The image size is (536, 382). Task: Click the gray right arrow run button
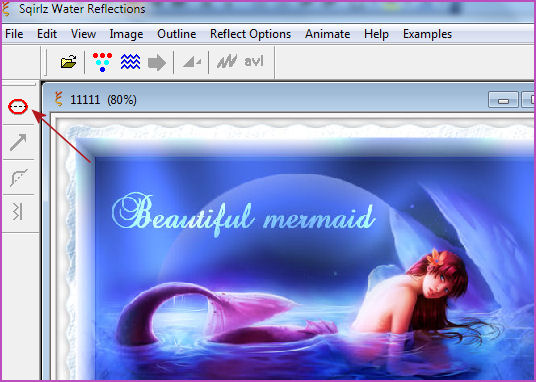click(x=157, y=63)
